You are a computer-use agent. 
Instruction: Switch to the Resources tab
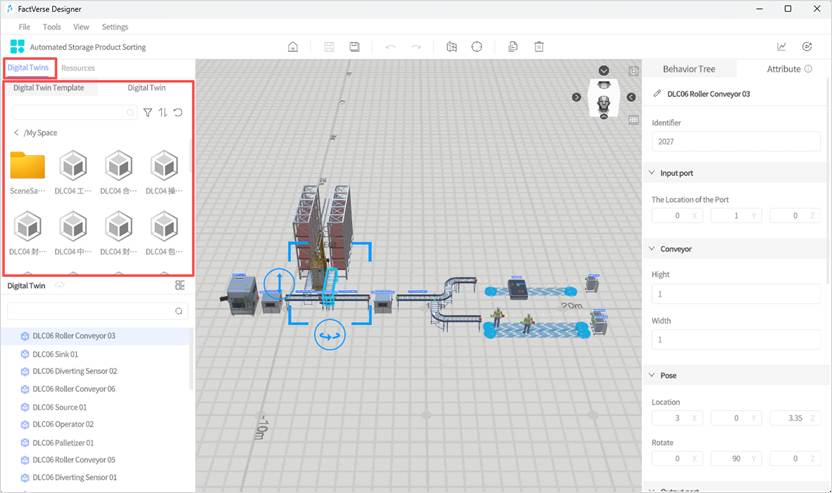78,68
